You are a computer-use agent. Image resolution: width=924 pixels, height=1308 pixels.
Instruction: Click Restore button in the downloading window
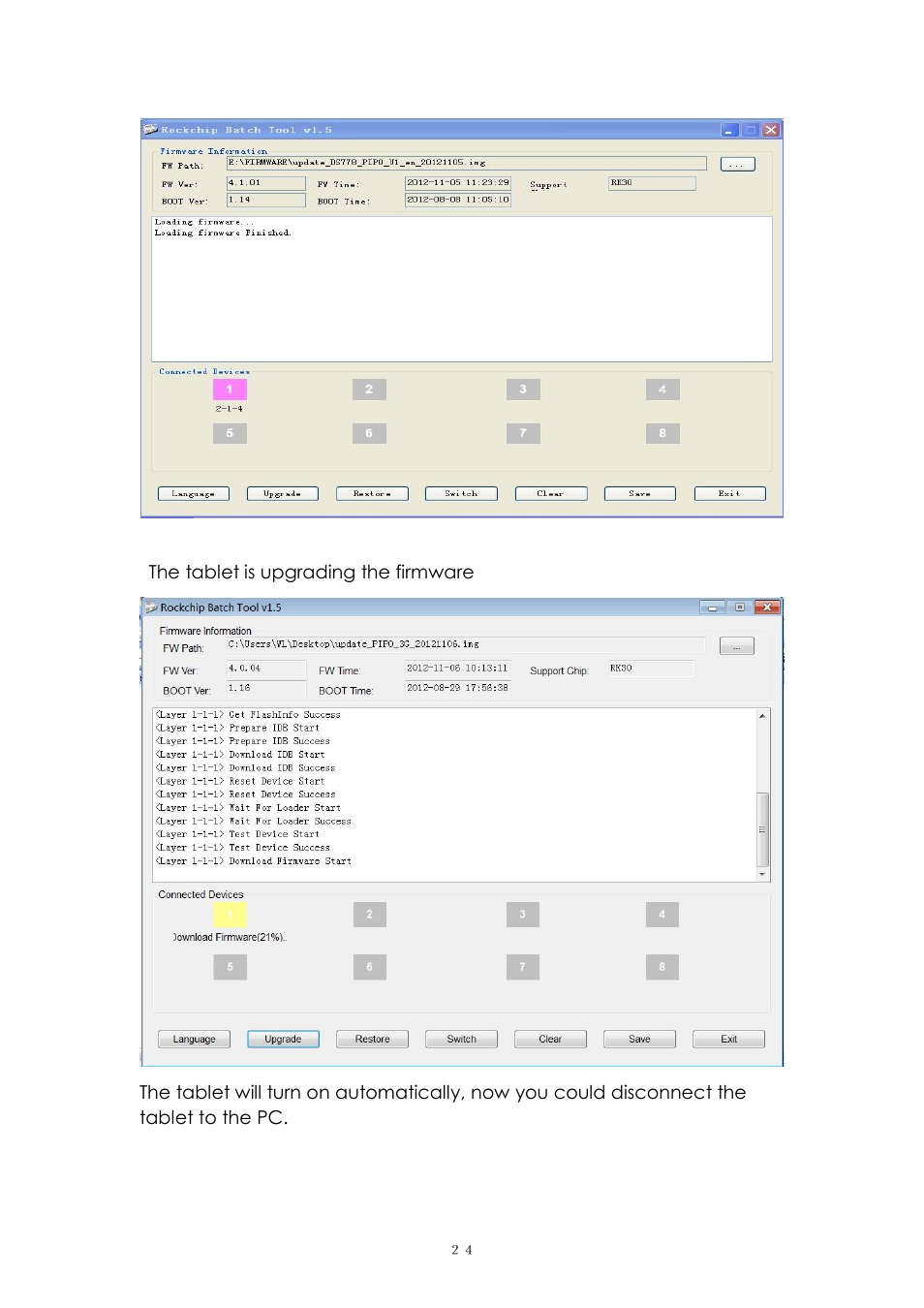point(372,1039)
